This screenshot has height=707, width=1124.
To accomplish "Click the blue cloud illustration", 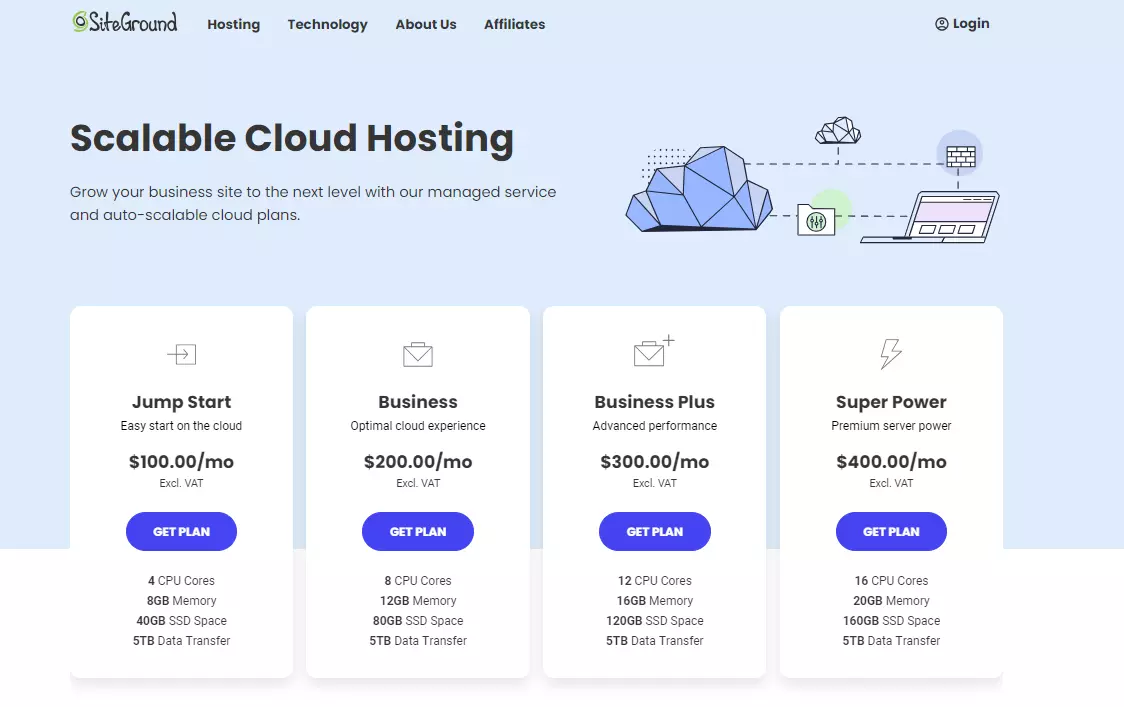I will pyautogui.click(x=699, y=190).
